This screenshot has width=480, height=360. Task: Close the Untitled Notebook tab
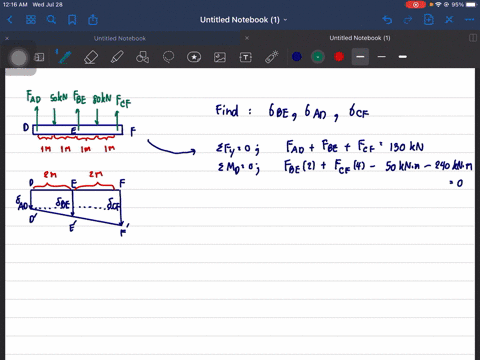7,38
